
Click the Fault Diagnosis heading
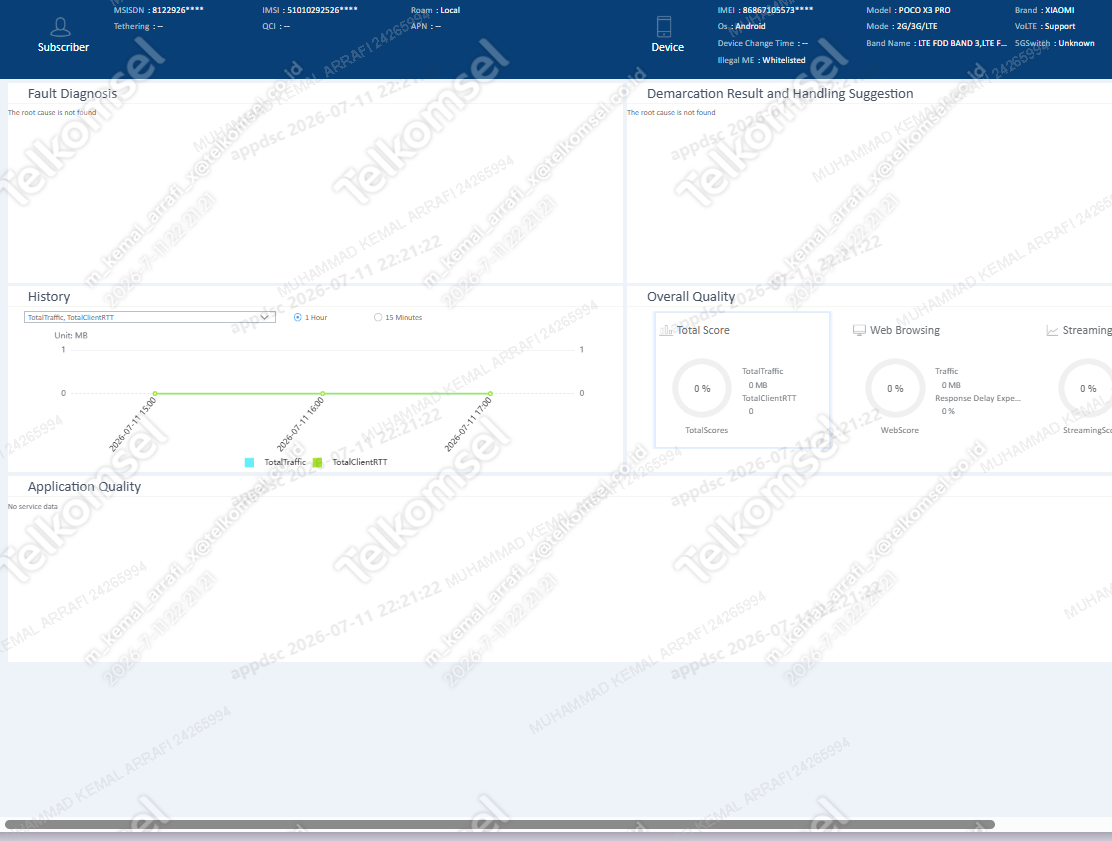tap(72, 94)
